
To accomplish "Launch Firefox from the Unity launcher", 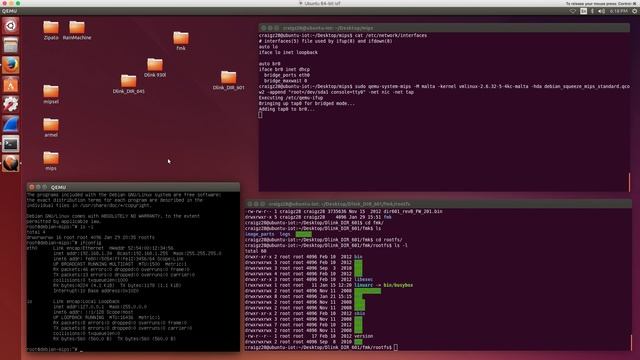I will 11,65.
